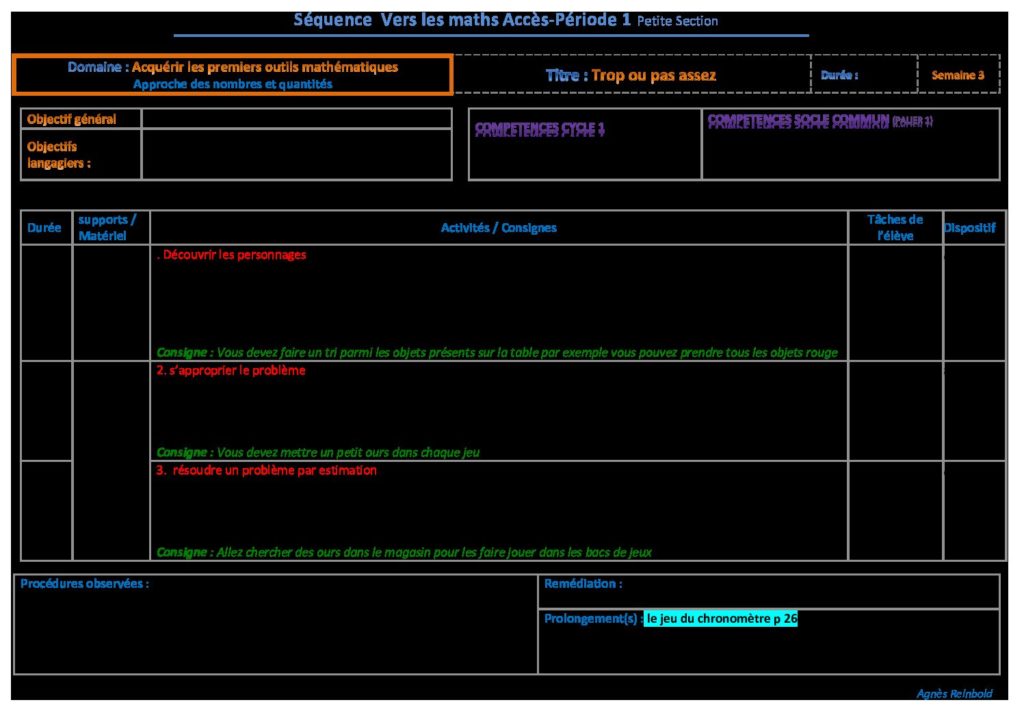Select 'résoudre un problème par estimation' text
The height and width of the screenshot is (724, 1024).
tap(267, 471)
